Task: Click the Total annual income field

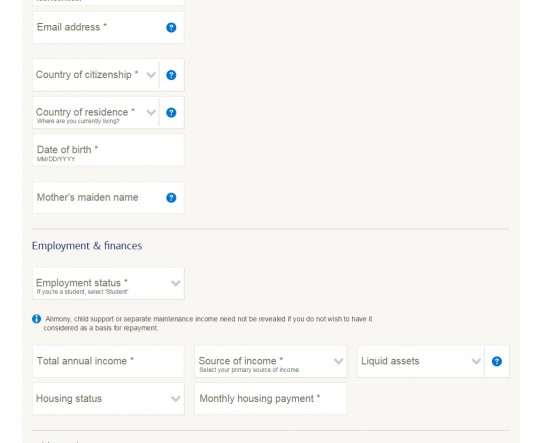Action: click(x=108, y=361)
